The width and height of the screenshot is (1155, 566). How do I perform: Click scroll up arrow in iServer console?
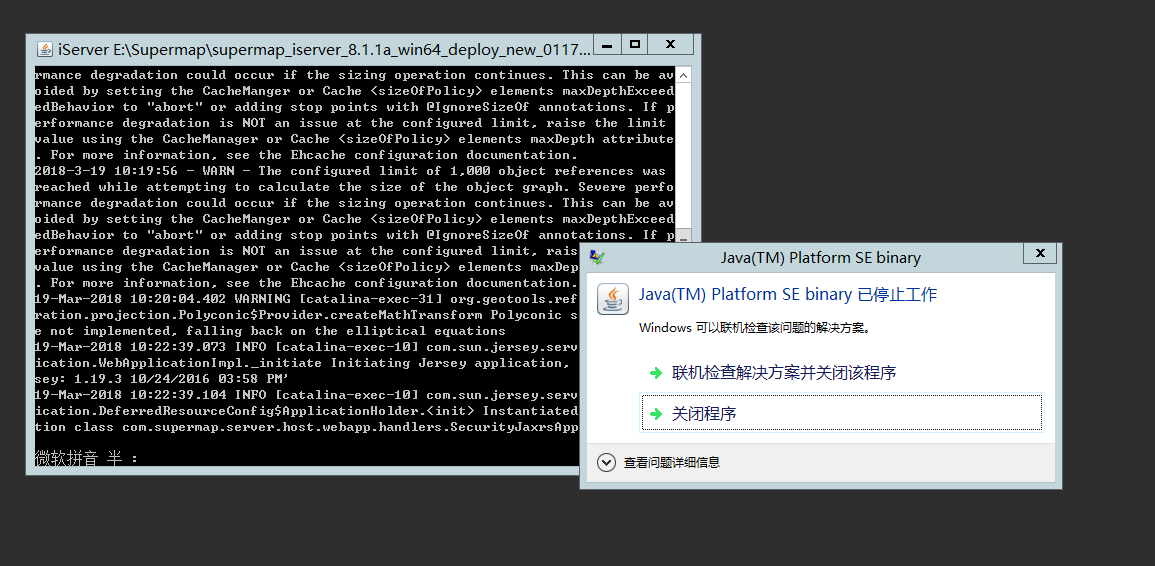[684, 75]
